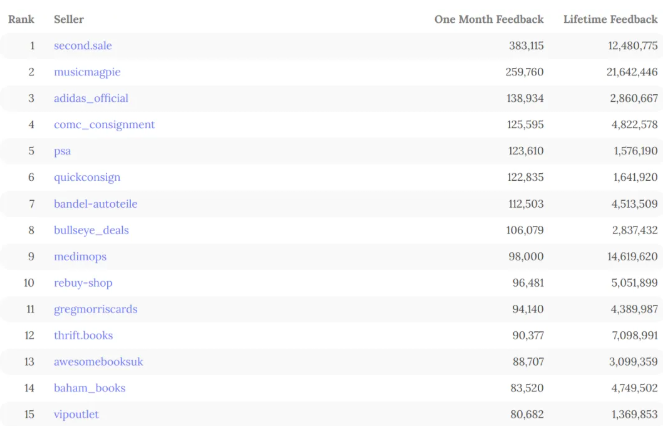Click rank number 9 beside medimops
Image resolution: width=663 pixels, height=426 pixels.
click(31, 256)
